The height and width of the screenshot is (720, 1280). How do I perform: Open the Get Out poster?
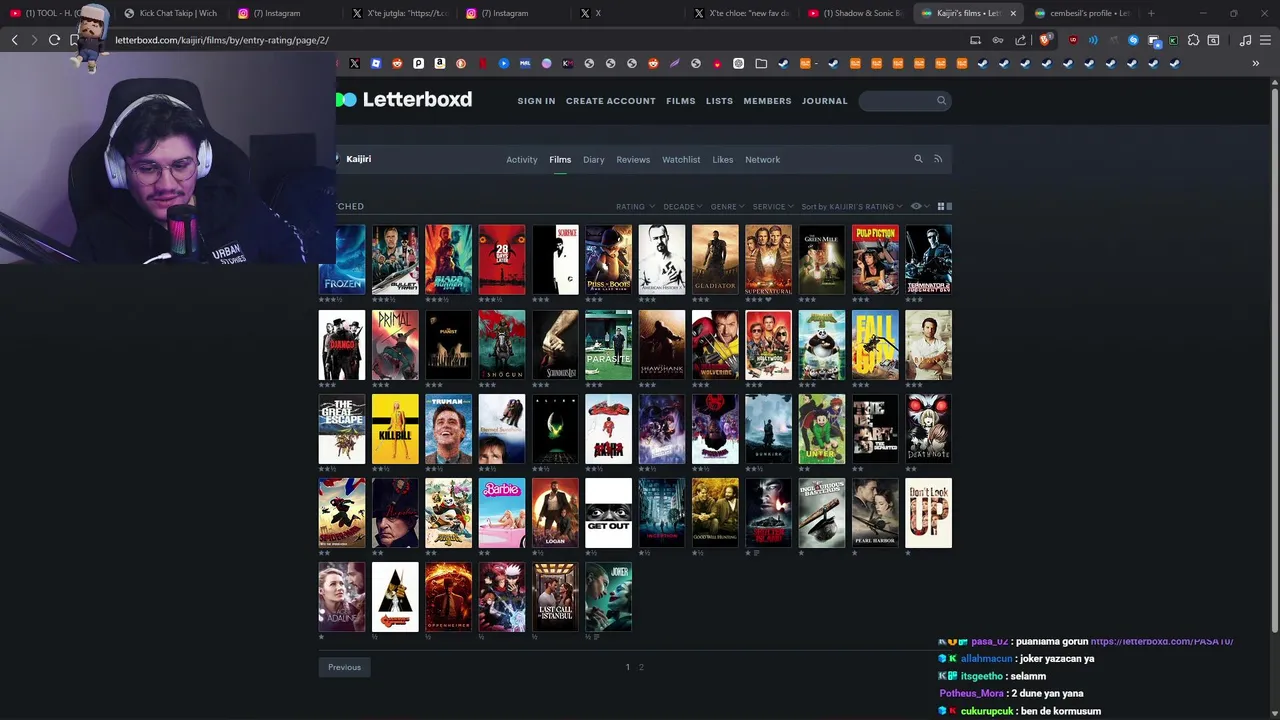click(x=609, y=513)
